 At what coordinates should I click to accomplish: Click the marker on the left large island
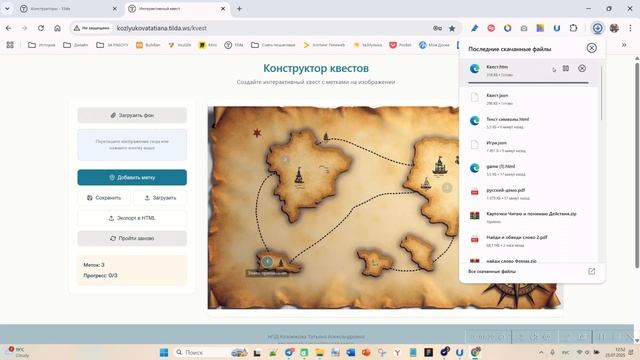coord(285,160)
